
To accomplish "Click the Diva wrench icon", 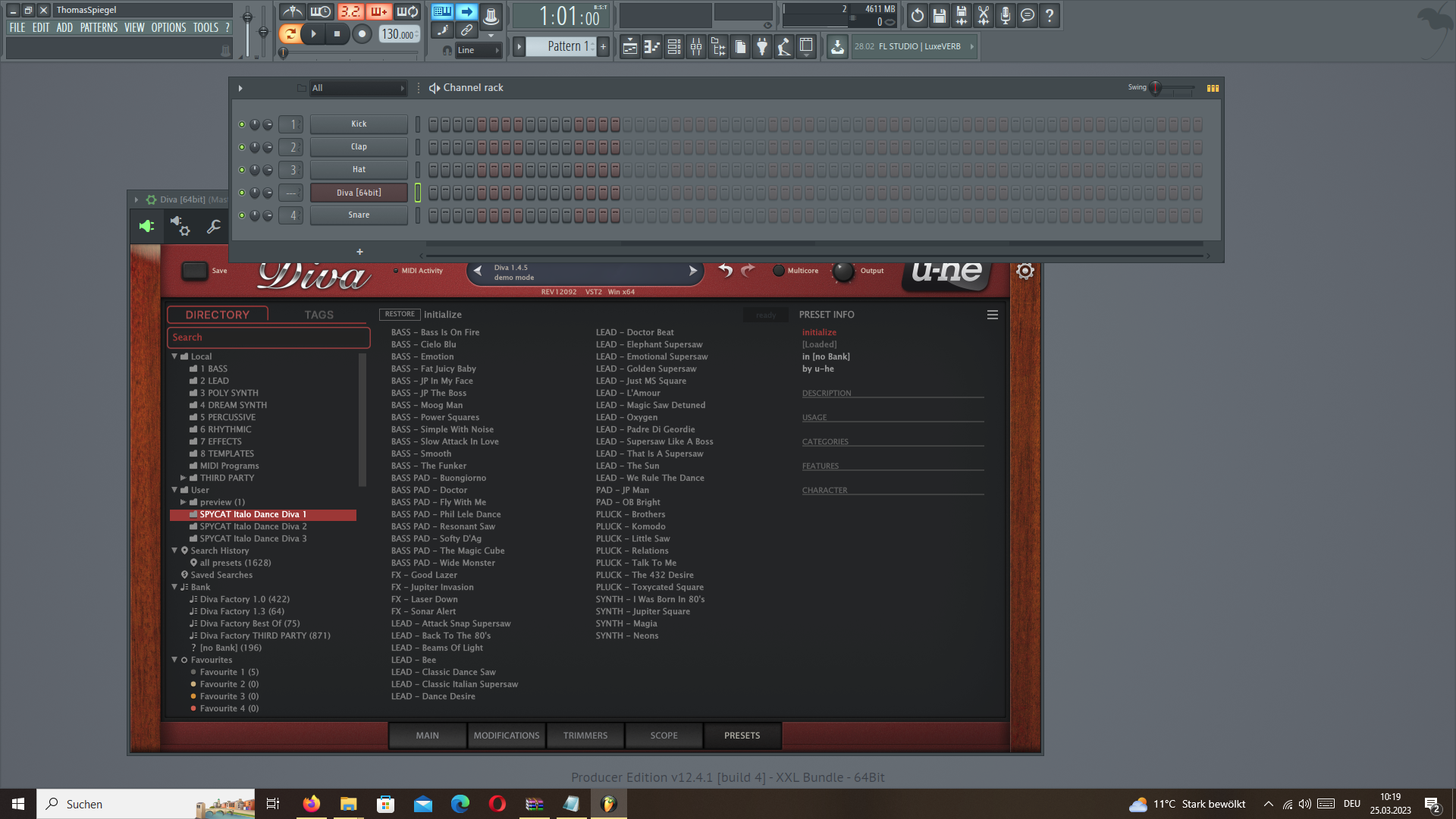I will click(x=214, y=226).
